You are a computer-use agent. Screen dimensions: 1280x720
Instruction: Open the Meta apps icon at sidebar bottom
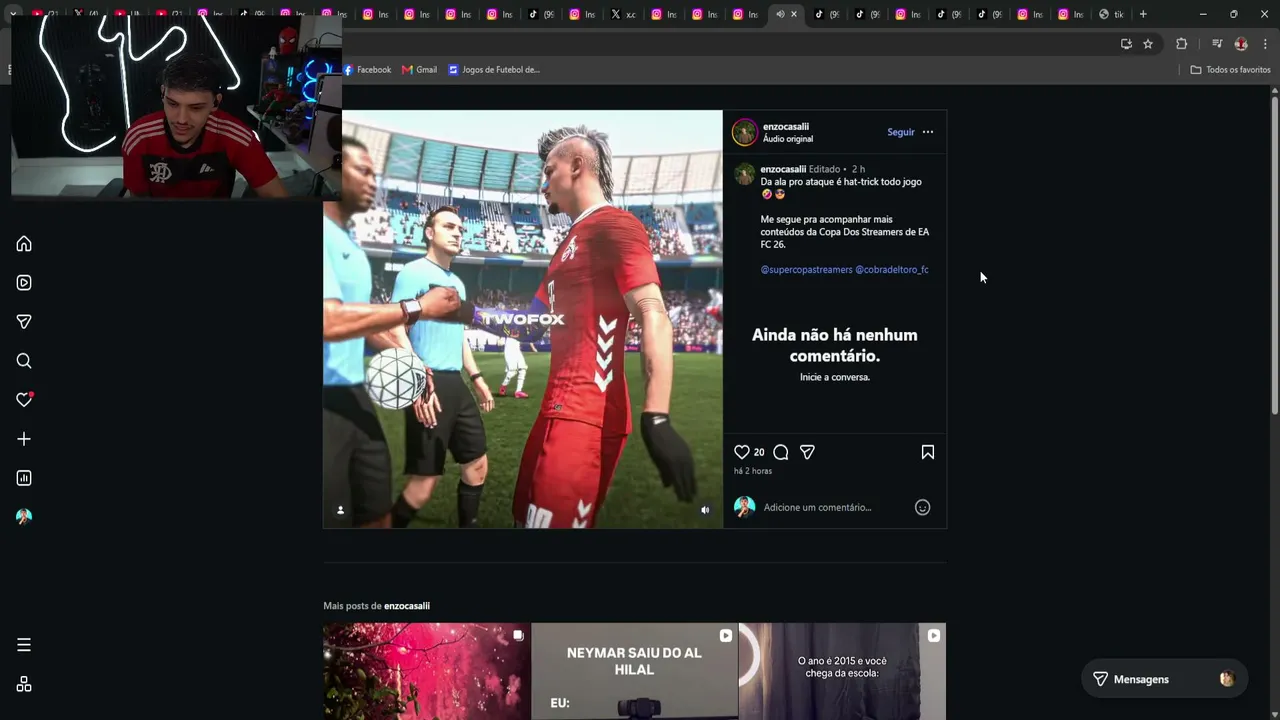tap(24, 684)
